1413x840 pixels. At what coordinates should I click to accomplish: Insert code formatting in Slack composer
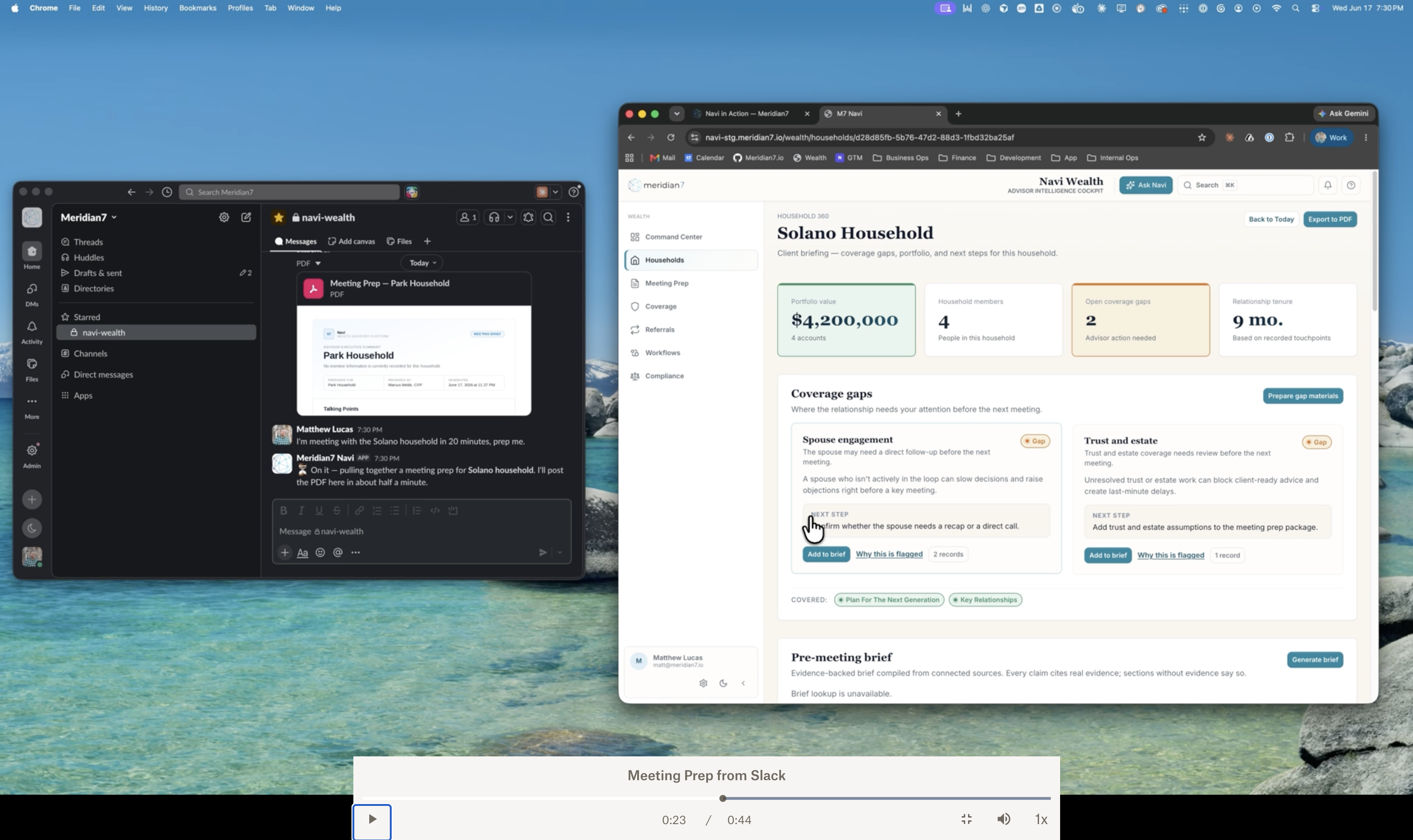coord(435,511)
